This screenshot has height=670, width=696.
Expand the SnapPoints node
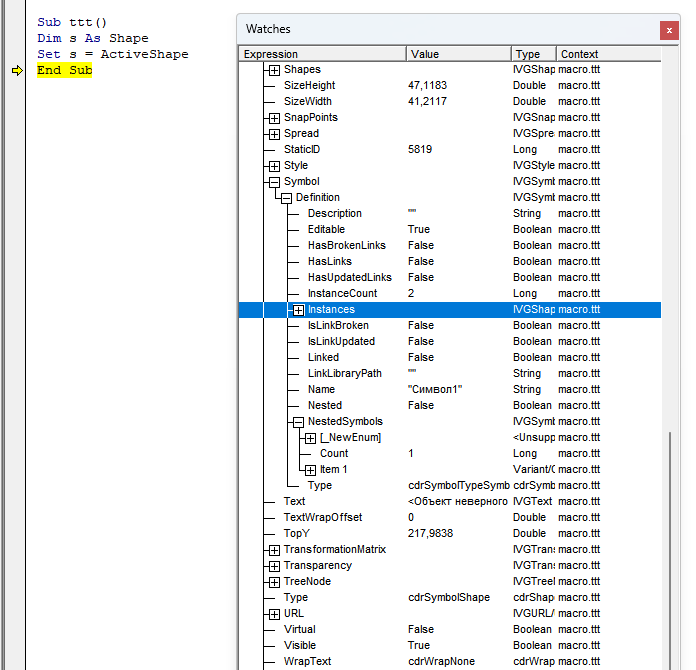point(274,118)
